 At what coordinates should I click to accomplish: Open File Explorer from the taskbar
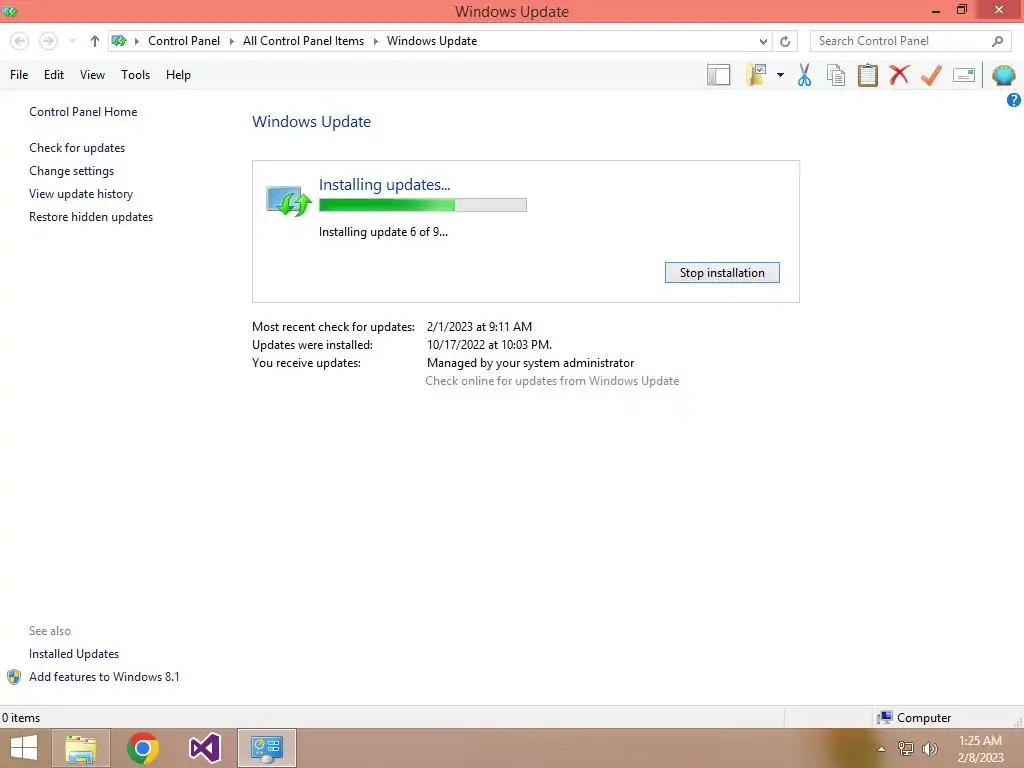click(81, 748)
